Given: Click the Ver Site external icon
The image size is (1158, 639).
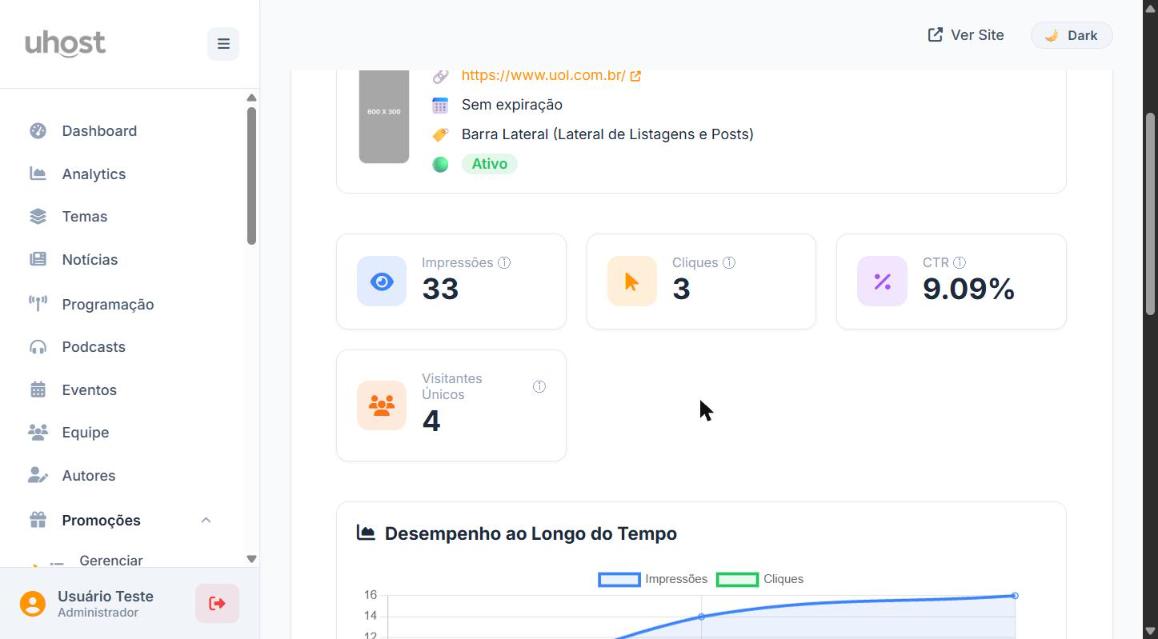Looking at the screenshot, I should (935, 35).
